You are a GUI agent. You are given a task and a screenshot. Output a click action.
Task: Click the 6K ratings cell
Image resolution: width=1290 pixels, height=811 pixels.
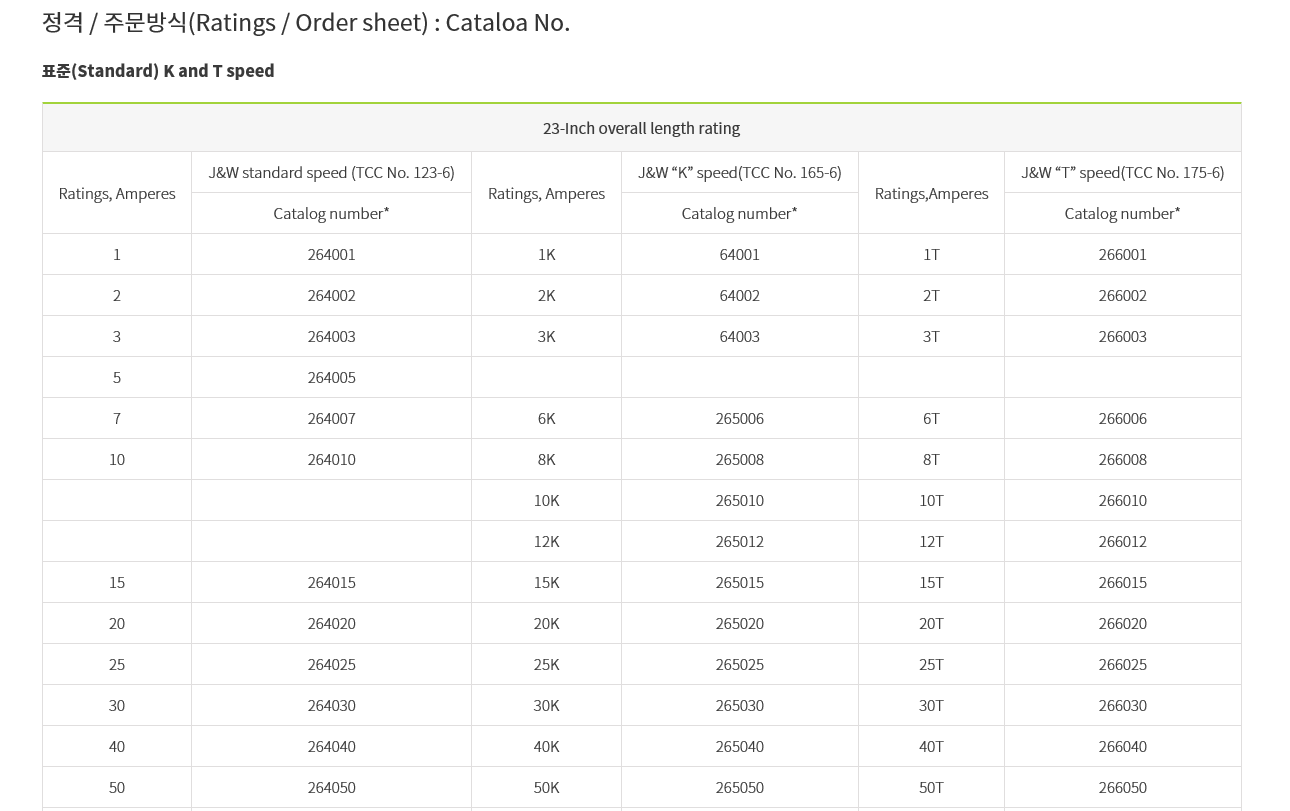[x=546, y=418]
